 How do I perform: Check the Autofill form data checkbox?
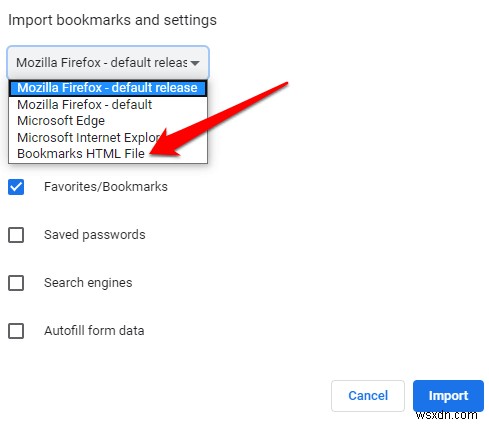[16, 331]
